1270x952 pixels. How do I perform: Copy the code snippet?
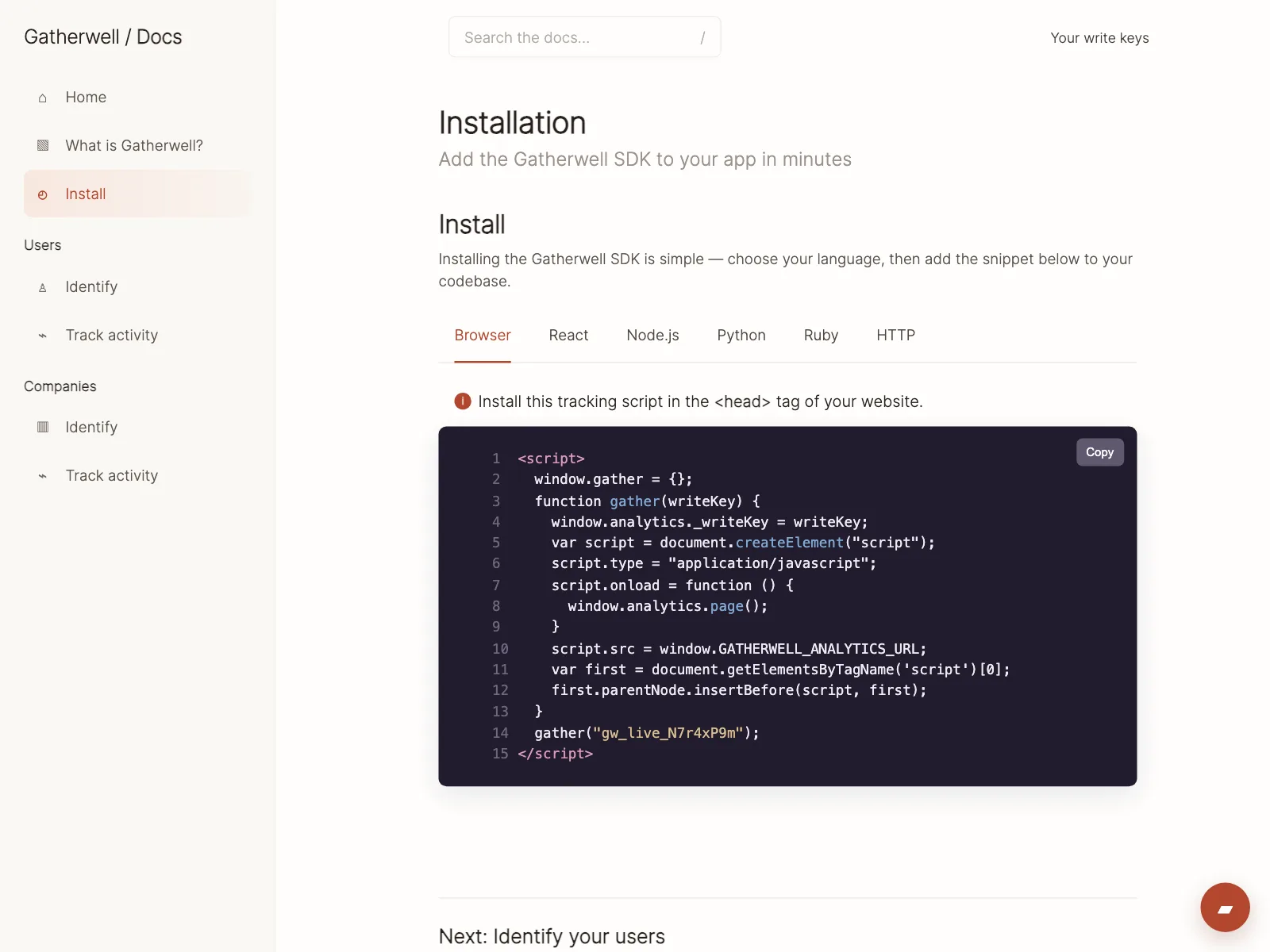1099,452
